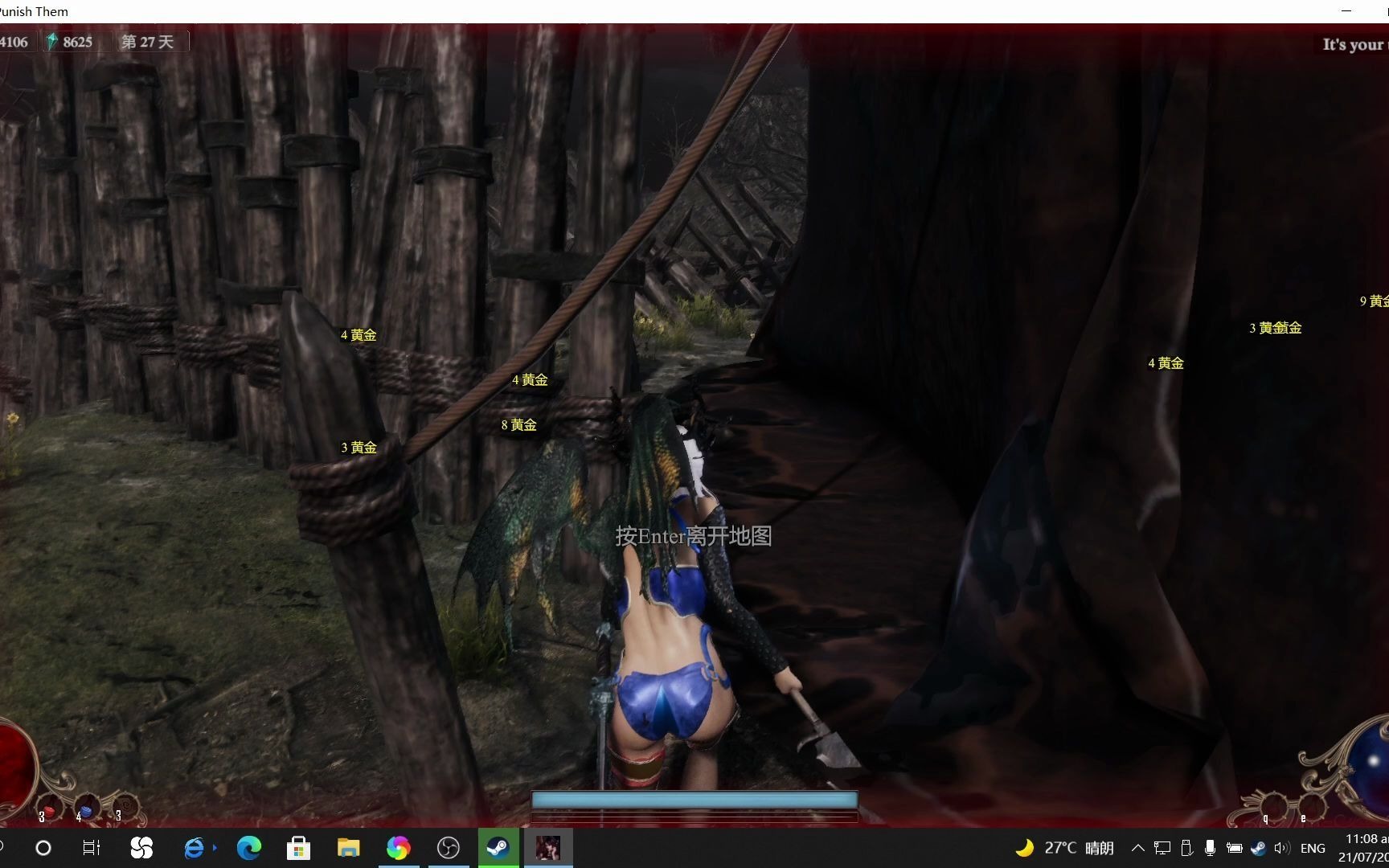Open battery status tray icon
1389x868 pixels.
coord(1234,848)
